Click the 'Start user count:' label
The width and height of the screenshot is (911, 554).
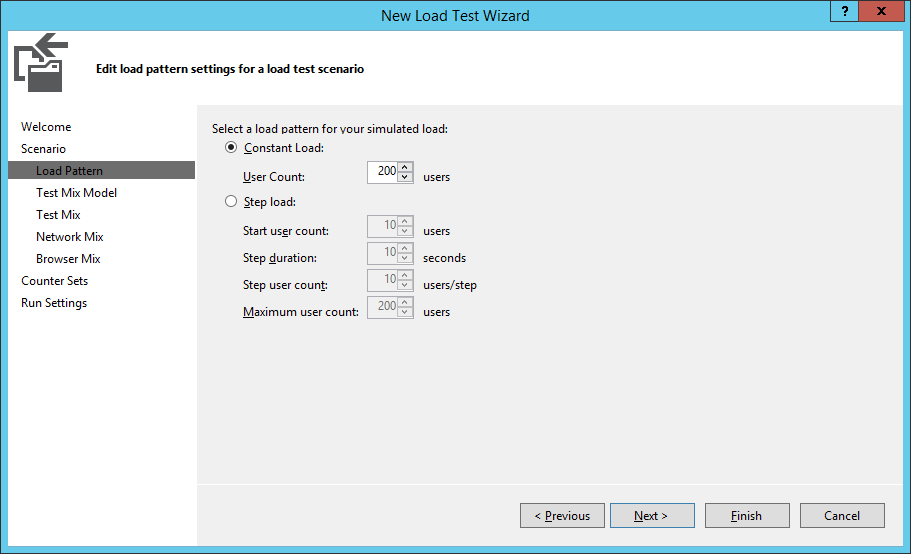(286, 231)
